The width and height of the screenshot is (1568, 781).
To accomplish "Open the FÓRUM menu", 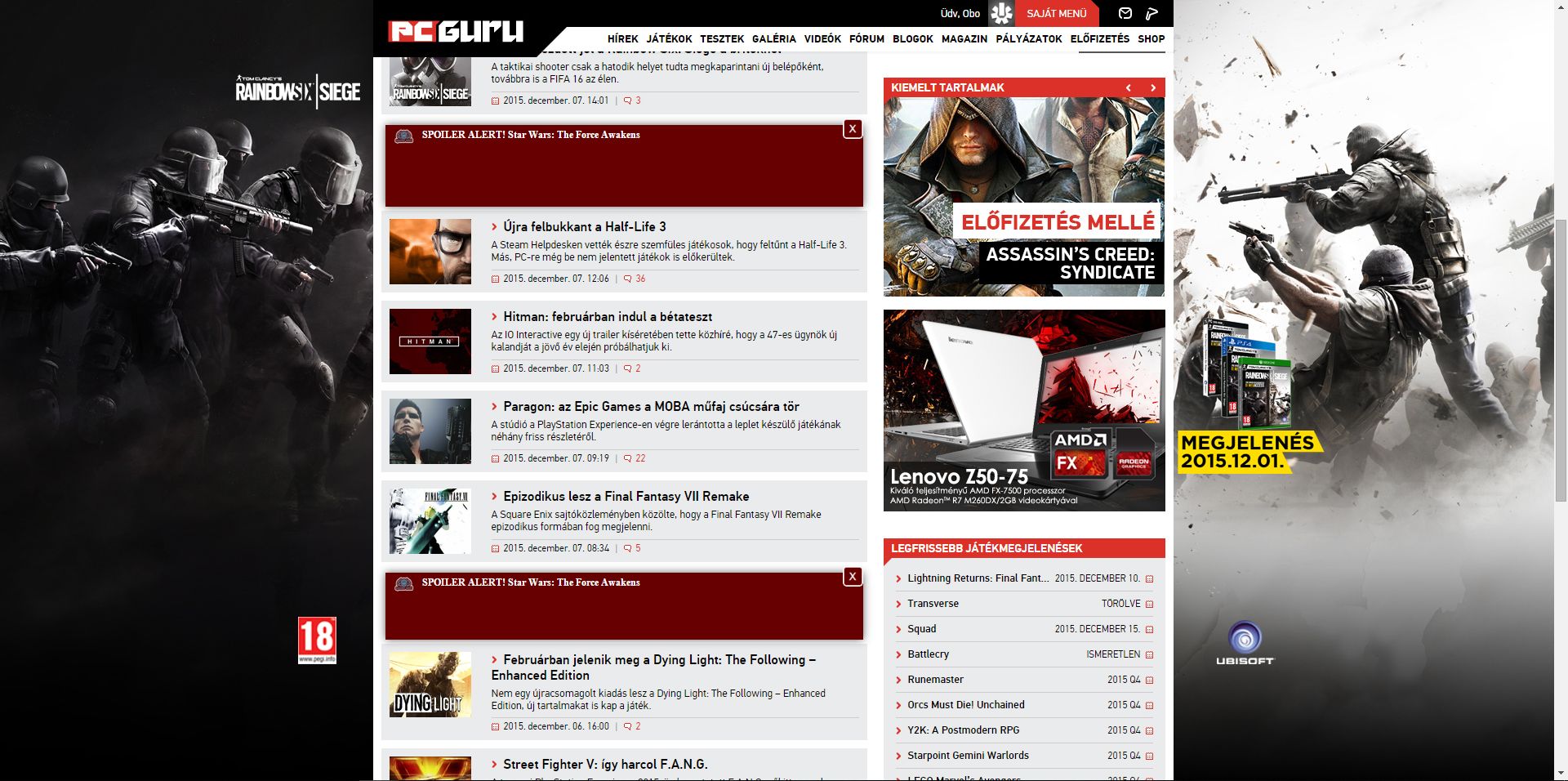I will pos(866,38).
